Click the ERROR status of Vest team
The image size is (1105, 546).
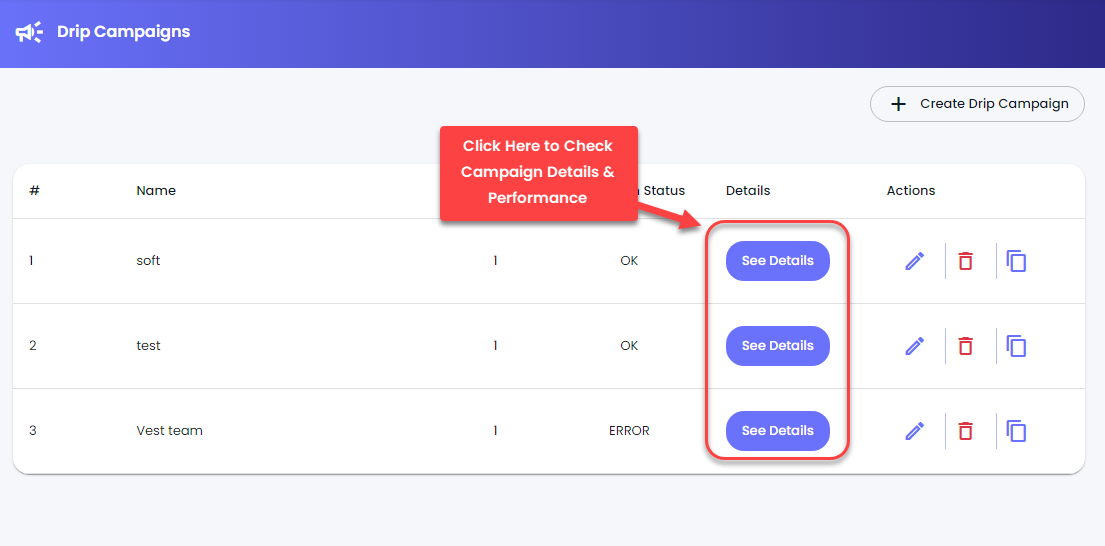coord(629,430)
